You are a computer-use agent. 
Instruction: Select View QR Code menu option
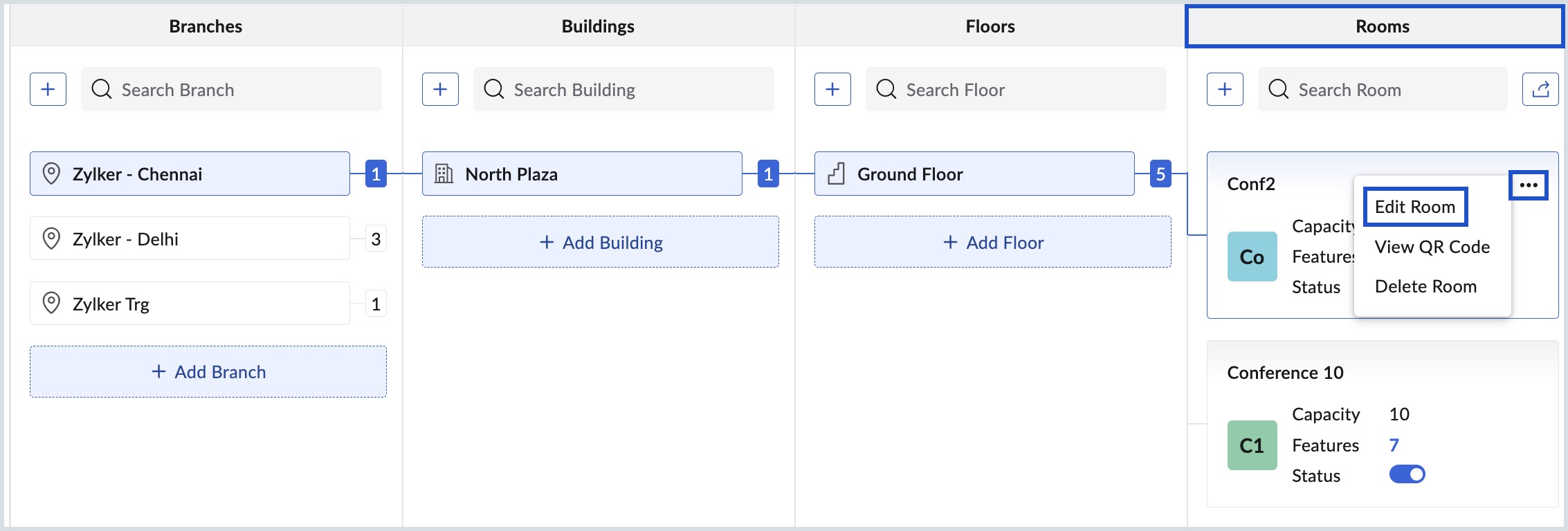click(x=1432, y=247)
